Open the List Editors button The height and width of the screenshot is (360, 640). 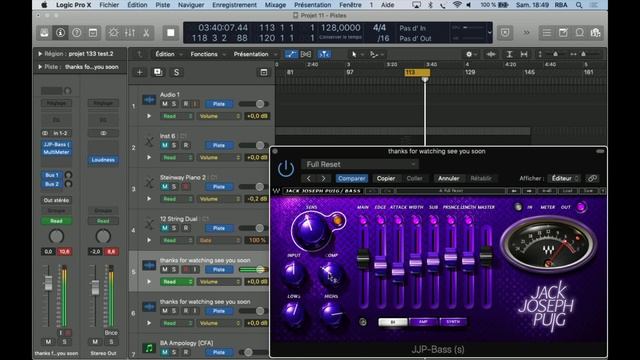click(x=547, y=33)
